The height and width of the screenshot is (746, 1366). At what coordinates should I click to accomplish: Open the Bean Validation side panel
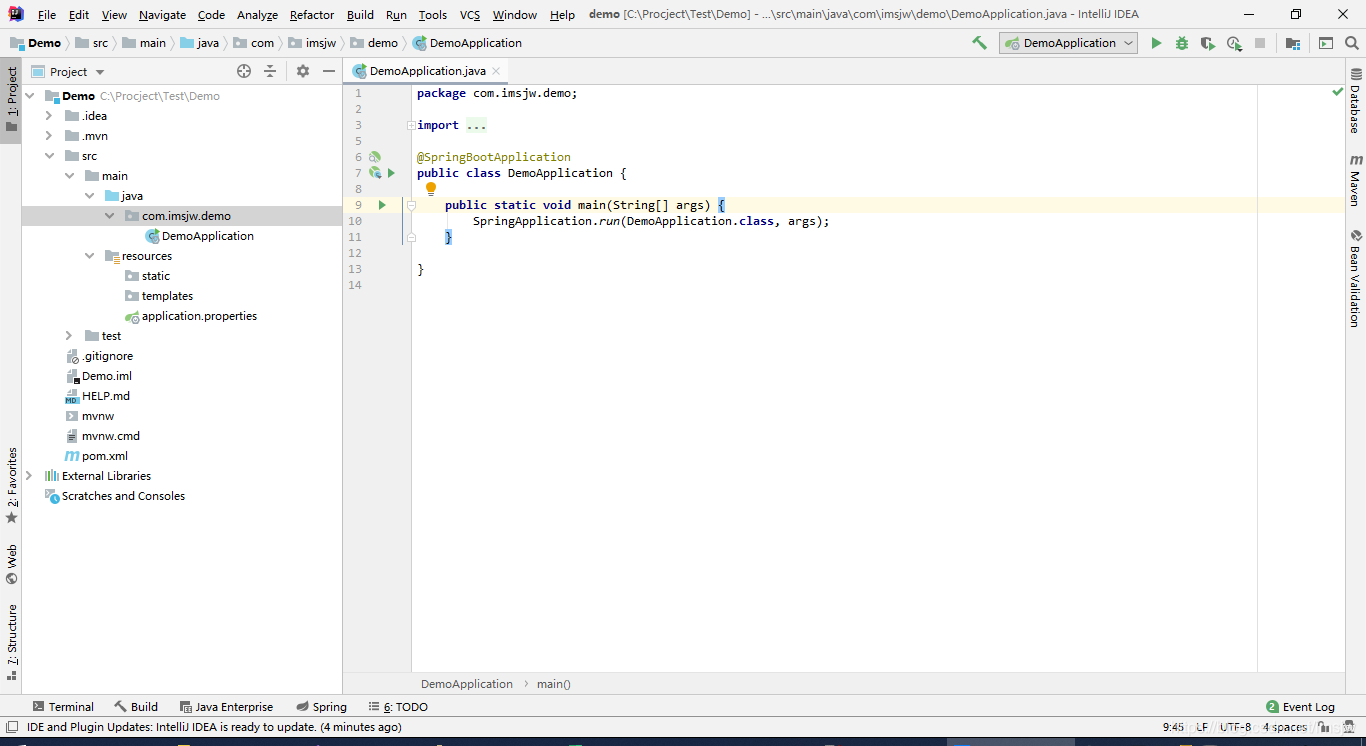tap(1355, 279)
